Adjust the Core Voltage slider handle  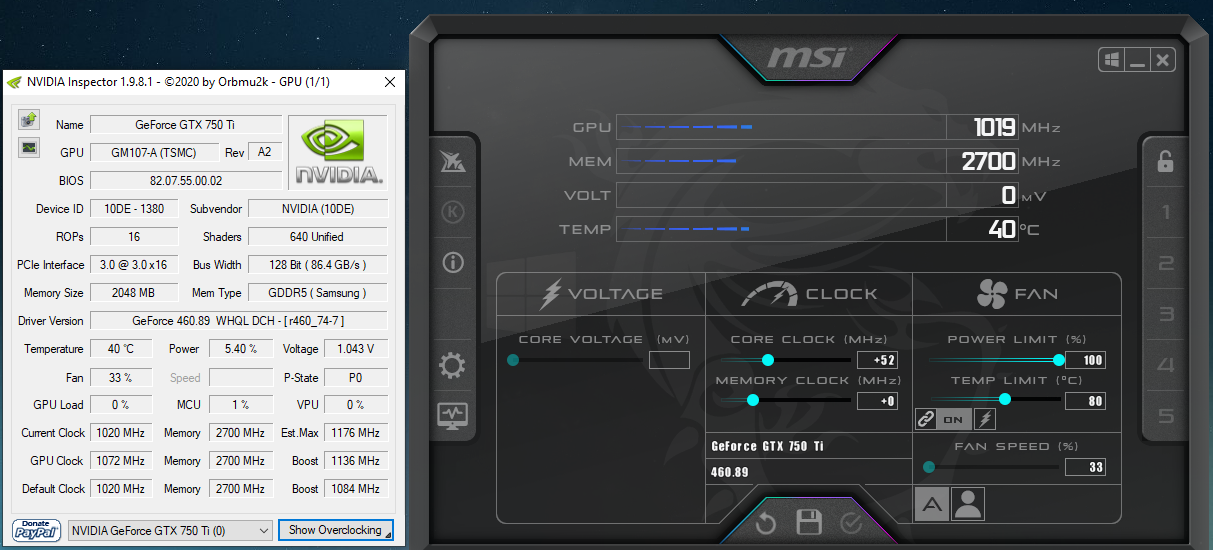(x=513, y=360)
